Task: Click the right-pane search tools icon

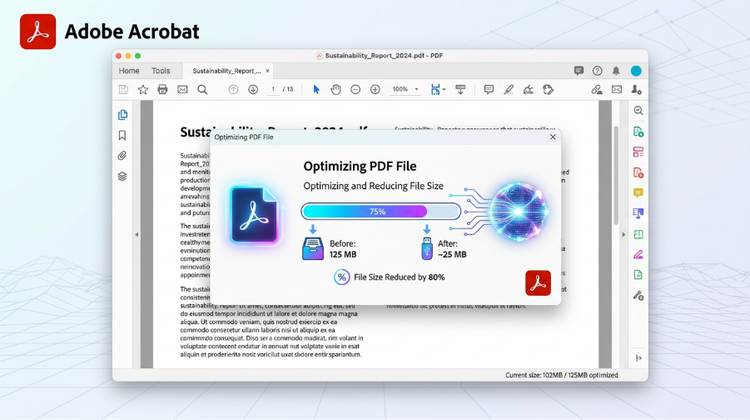Action: tap(638, 111)
